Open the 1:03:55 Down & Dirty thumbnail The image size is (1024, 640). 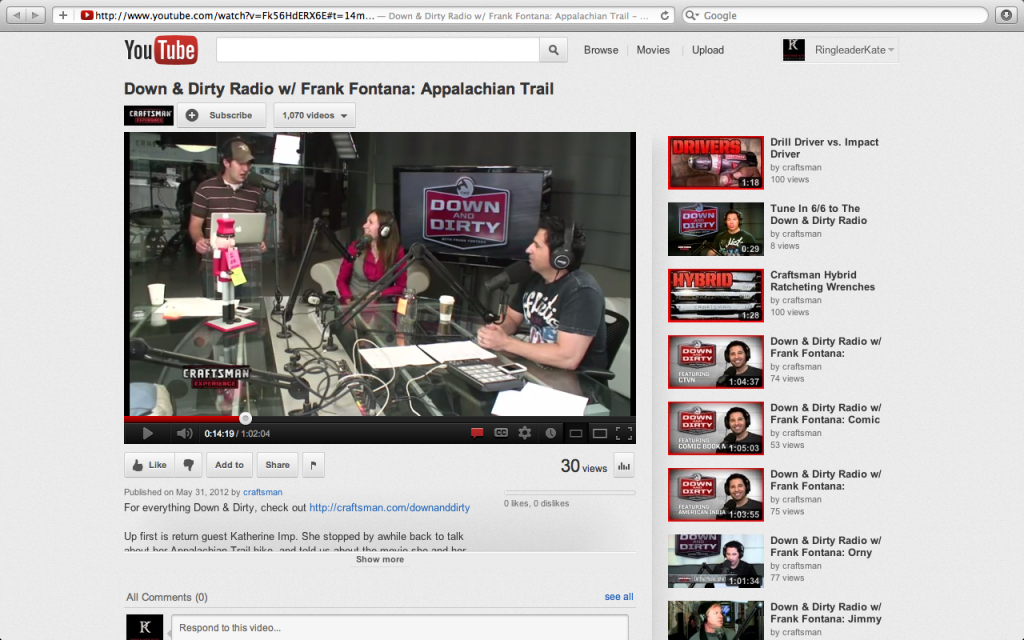coord(716,495)
